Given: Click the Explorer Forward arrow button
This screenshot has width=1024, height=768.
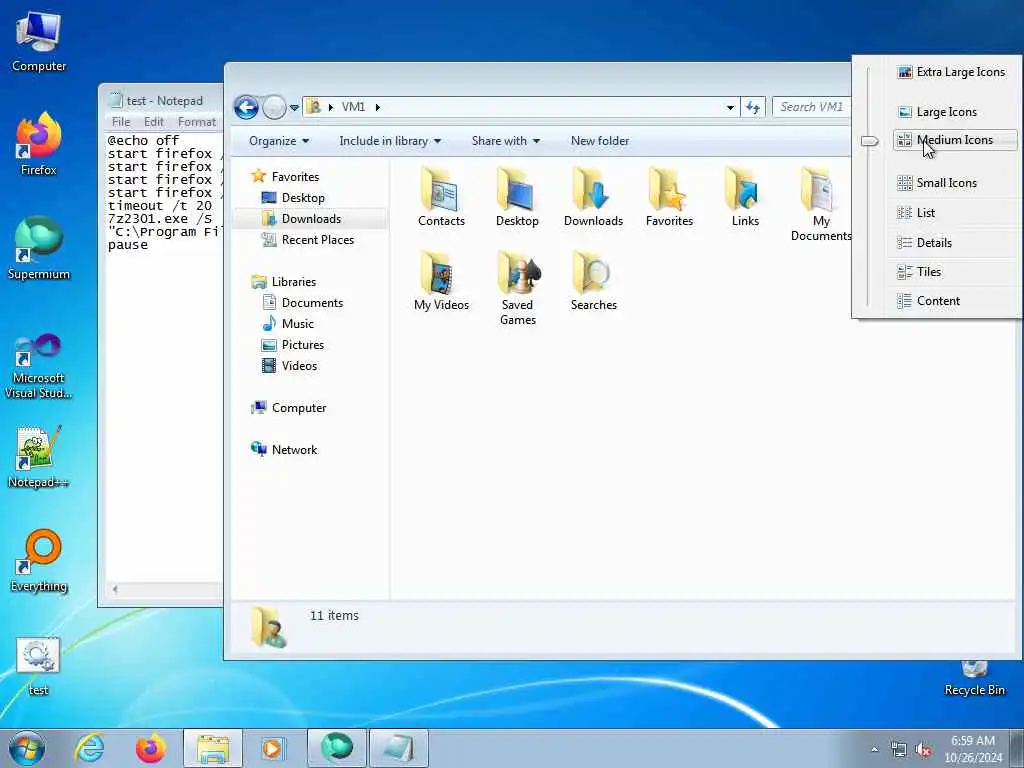Looking at the screenshot, I should [274, 107].
